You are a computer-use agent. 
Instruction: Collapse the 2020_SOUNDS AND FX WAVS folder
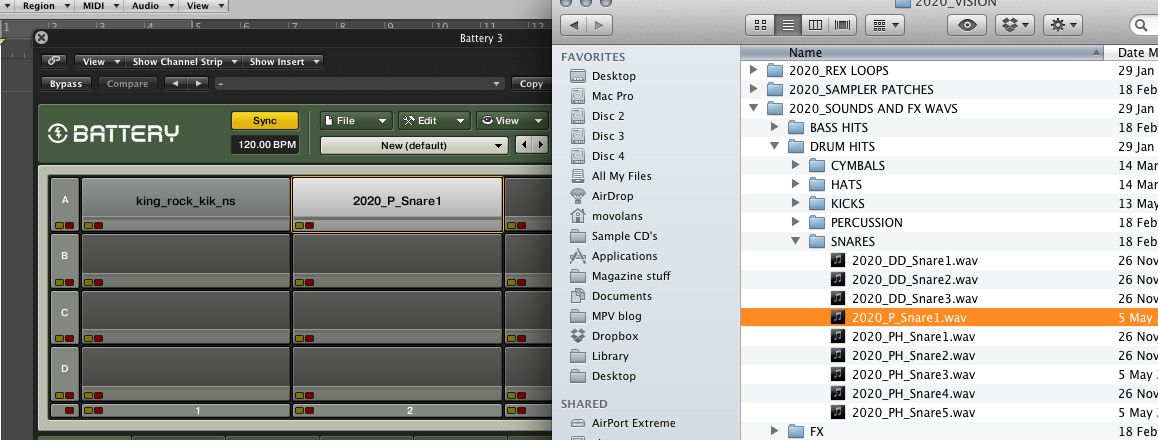click(x=753, y=109)
